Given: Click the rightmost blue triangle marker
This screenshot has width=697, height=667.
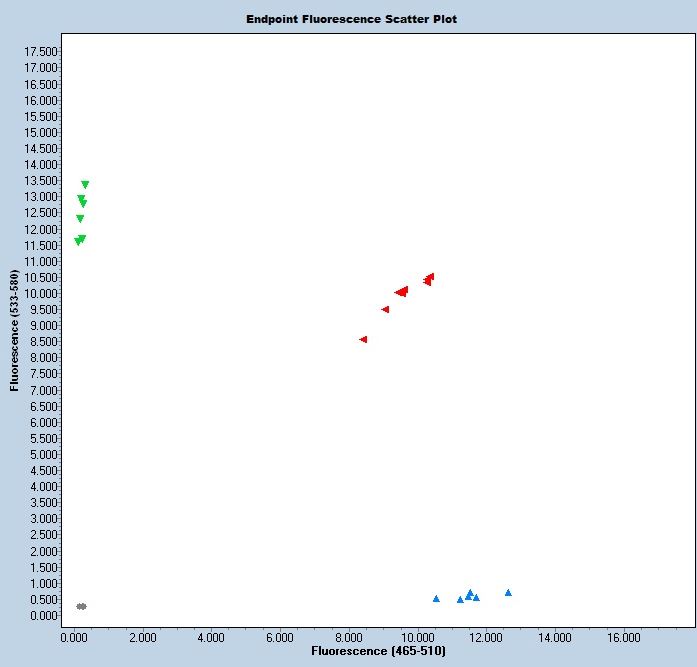Looking at the screenshot, I should pyautogui.click(x=508, y=592).
